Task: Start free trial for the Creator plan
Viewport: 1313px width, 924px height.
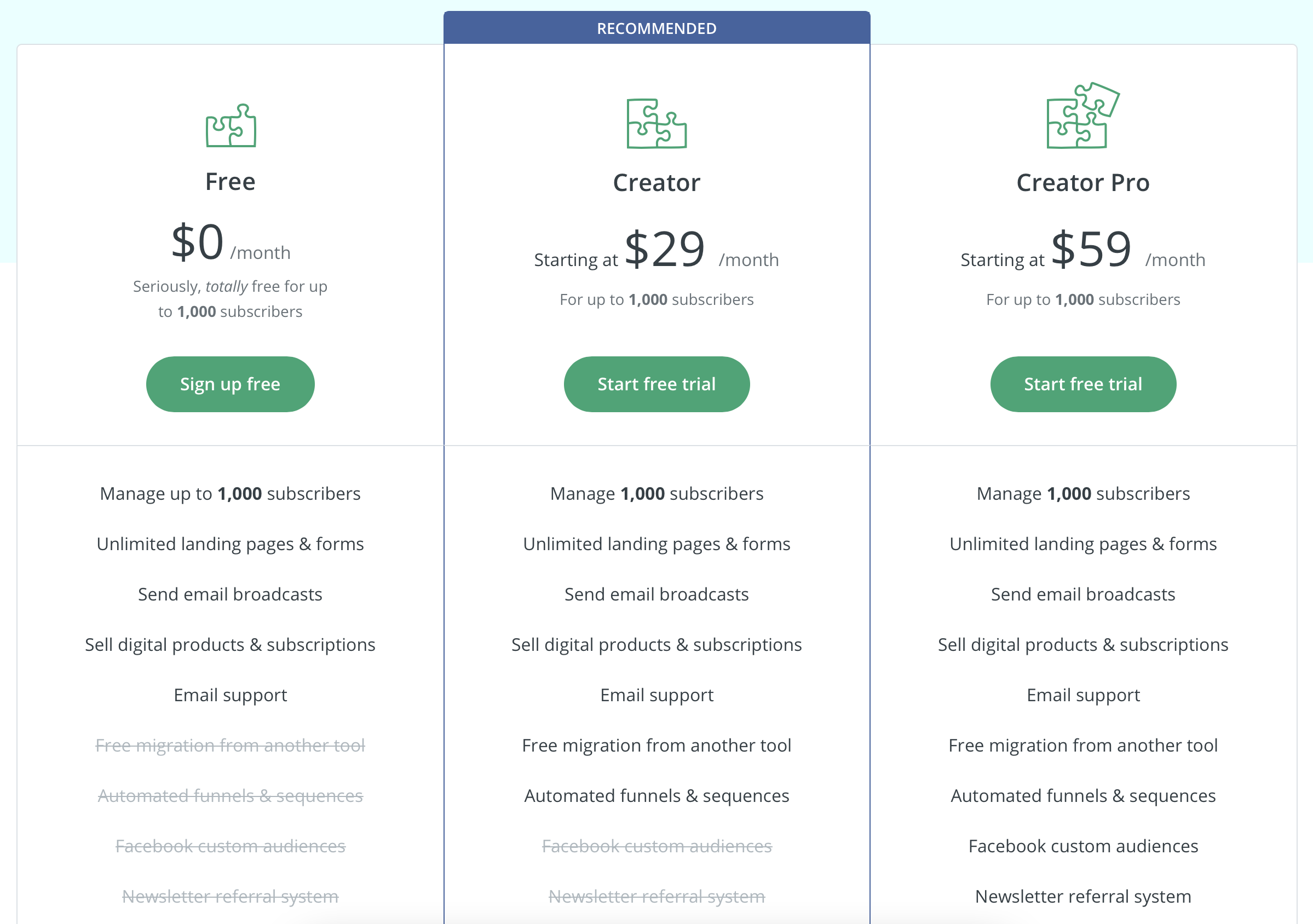Action: pos(656,384)
